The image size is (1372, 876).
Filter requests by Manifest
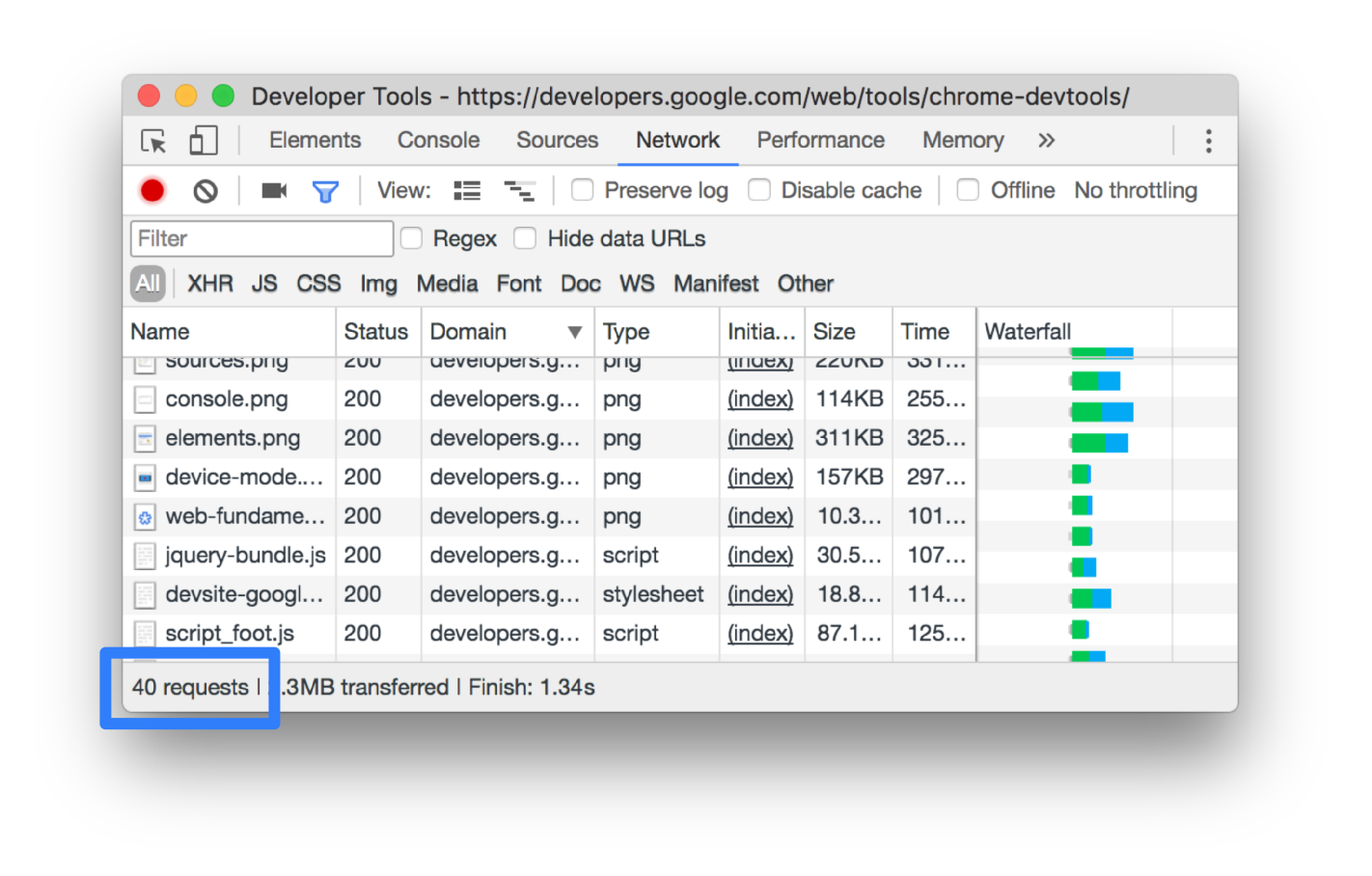tap(716, 284)
